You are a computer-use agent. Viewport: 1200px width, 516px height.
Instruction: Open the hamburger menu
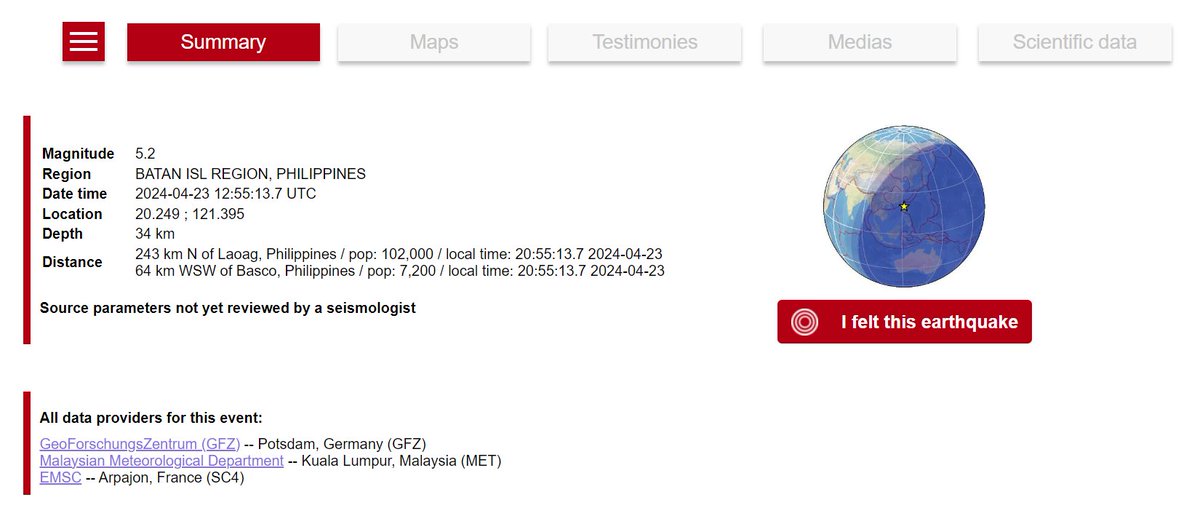click(x=84, y=42)
